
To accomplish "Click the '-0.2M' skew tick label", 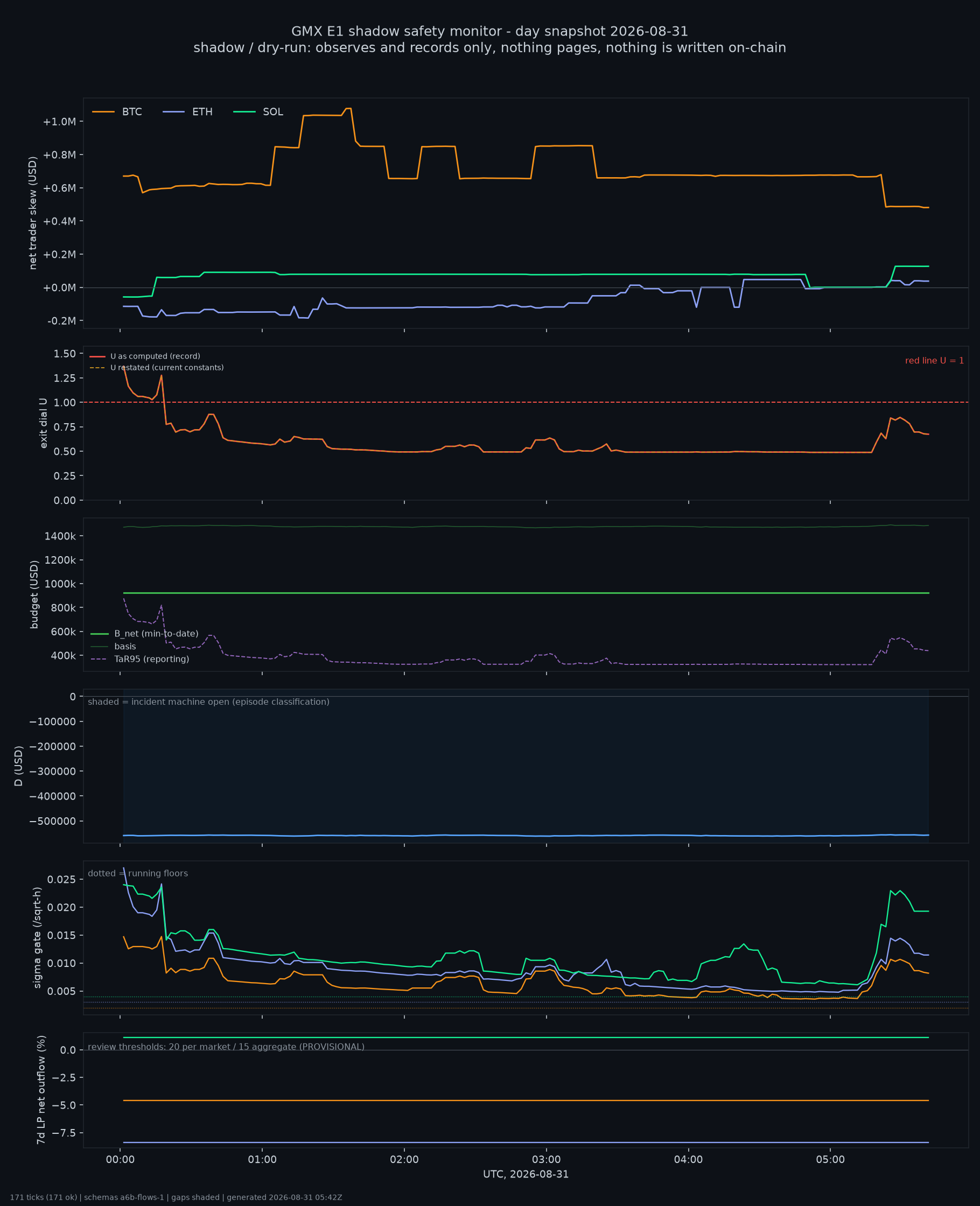I will coord(61,321).
